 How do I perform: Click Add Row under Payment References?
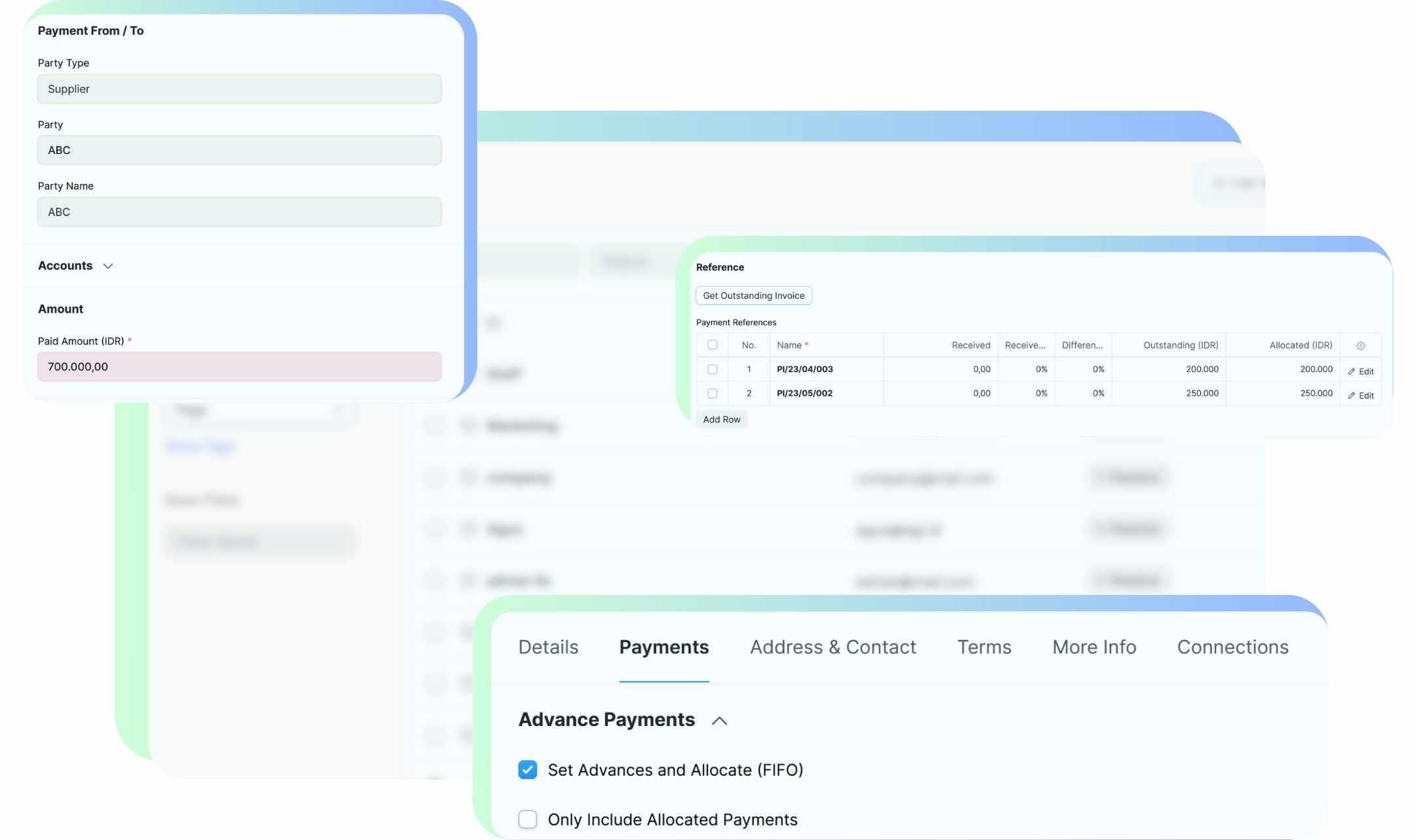pos(721,419)
